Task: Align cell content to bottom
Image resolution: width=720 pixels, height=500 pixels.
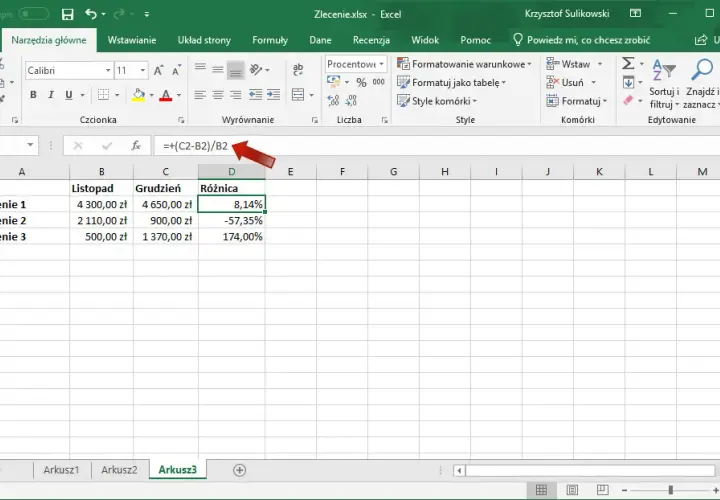Action: 236,70
